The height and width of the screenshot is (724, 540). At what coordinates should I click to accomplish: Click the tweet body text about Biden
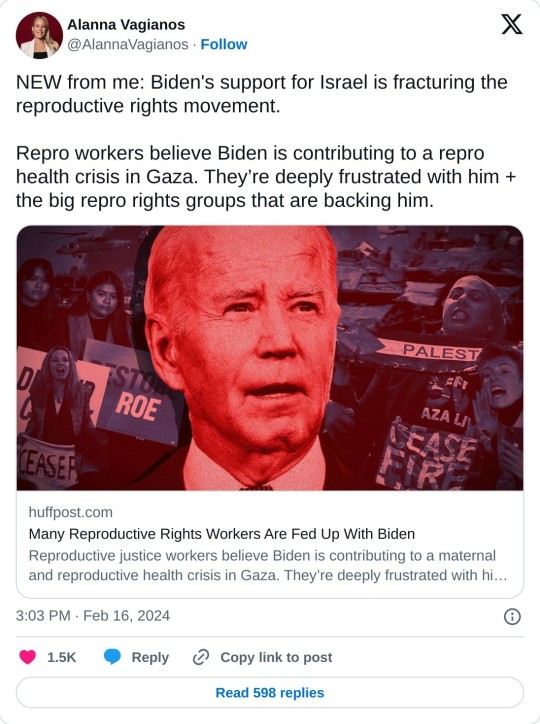(262, 94)
